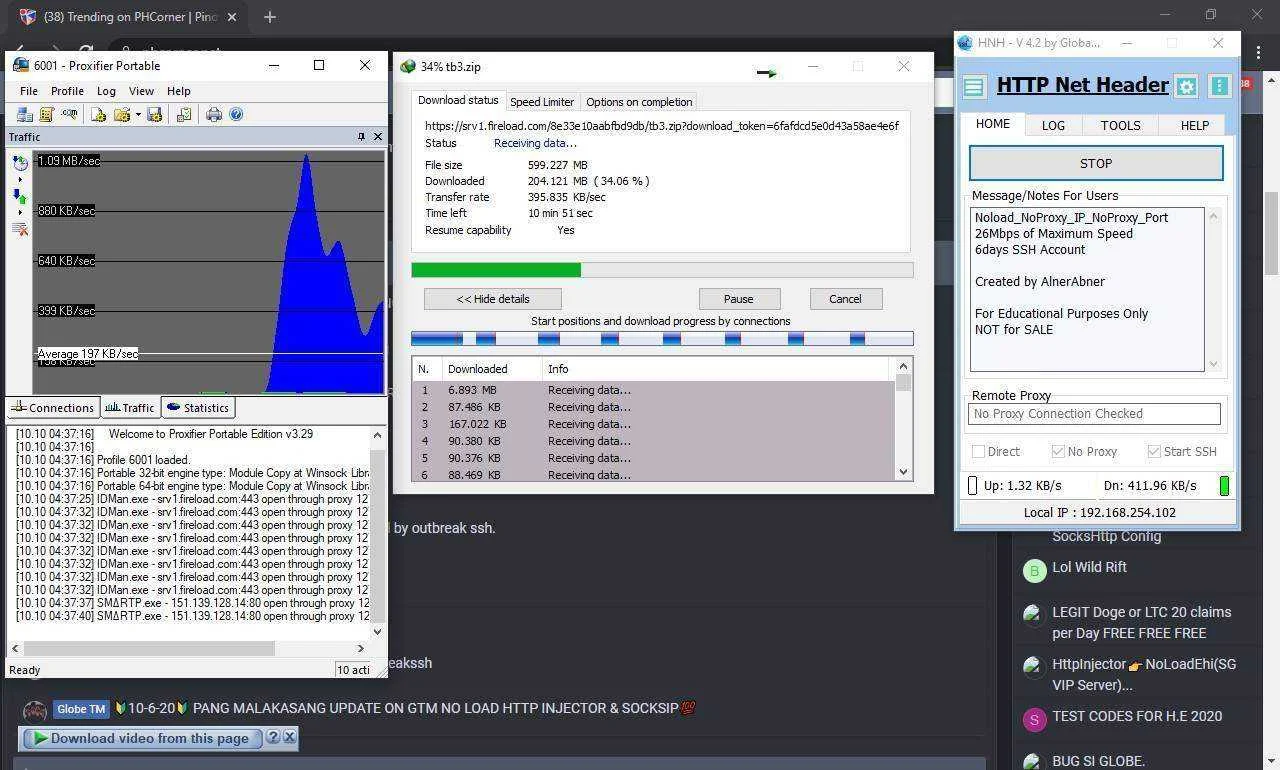This screenshot has width=1280, height=770.
Task: Click the green download progress bar in IDM
Action: click(662, 270)
